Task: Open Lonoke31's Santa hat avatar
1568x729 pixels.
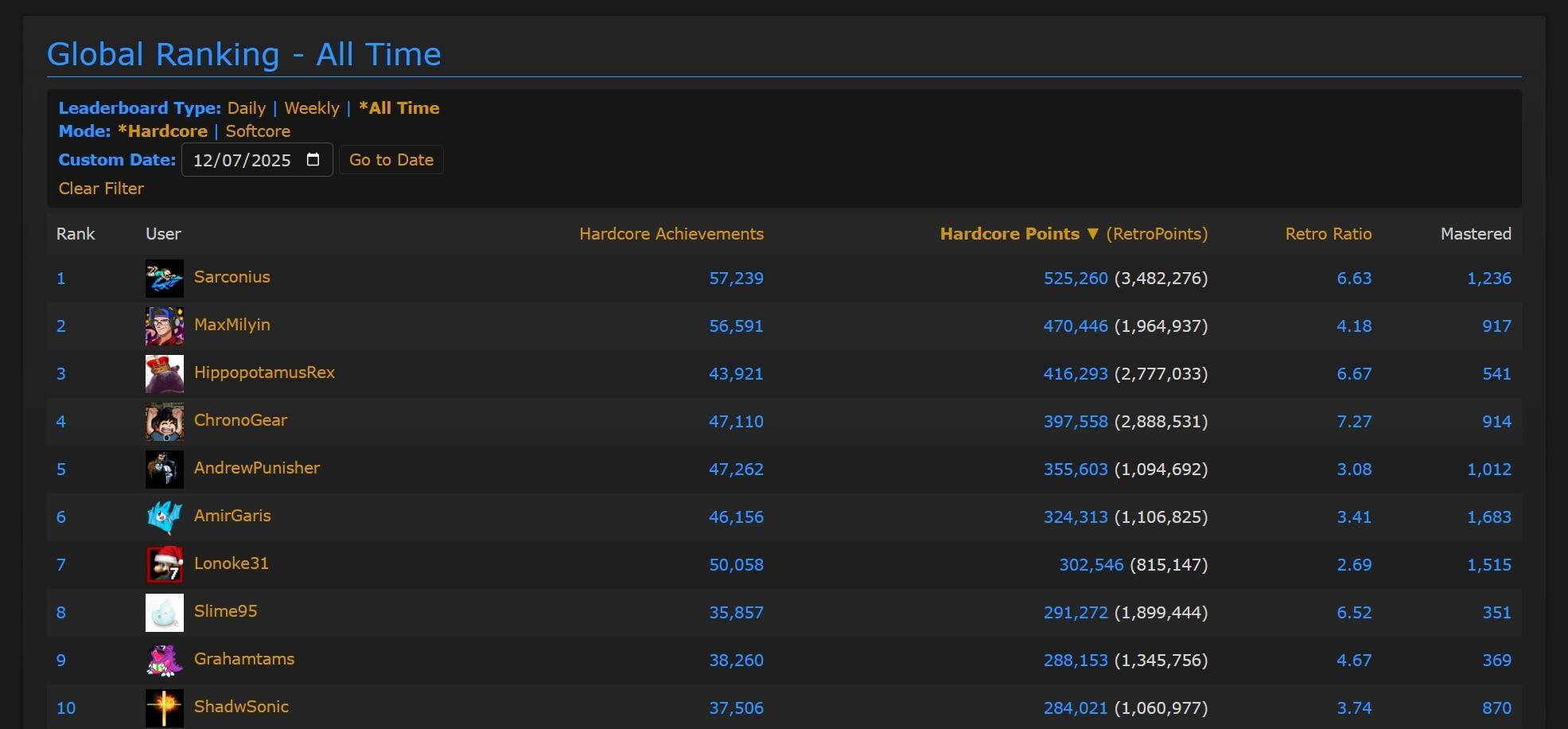Action: pyautogui.click(x=164, y=565)
